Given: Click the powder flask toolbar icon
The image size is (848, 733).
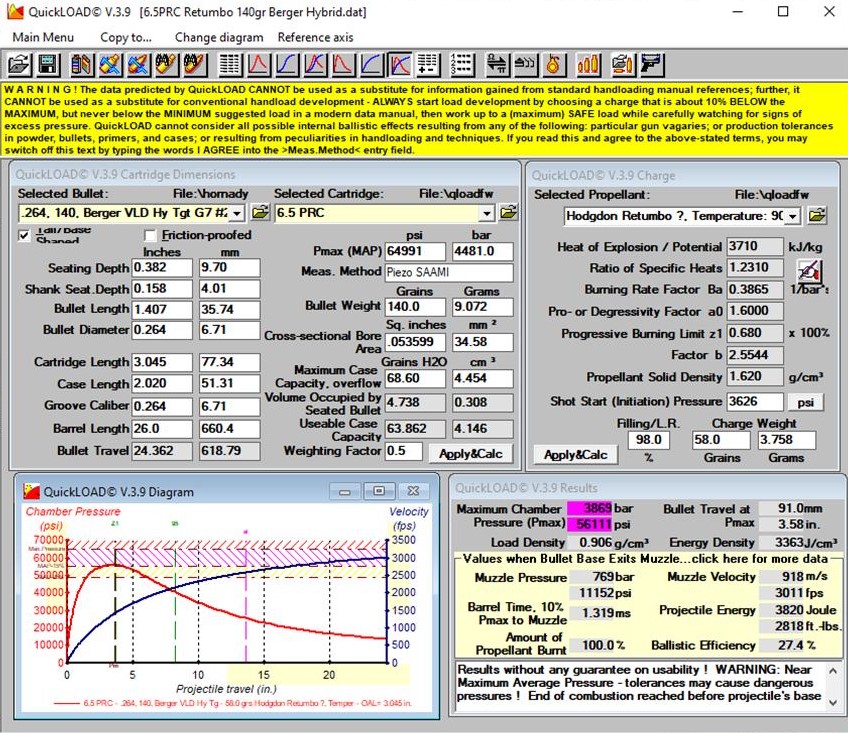Looking at the screenshot, I should click(553, 64).
